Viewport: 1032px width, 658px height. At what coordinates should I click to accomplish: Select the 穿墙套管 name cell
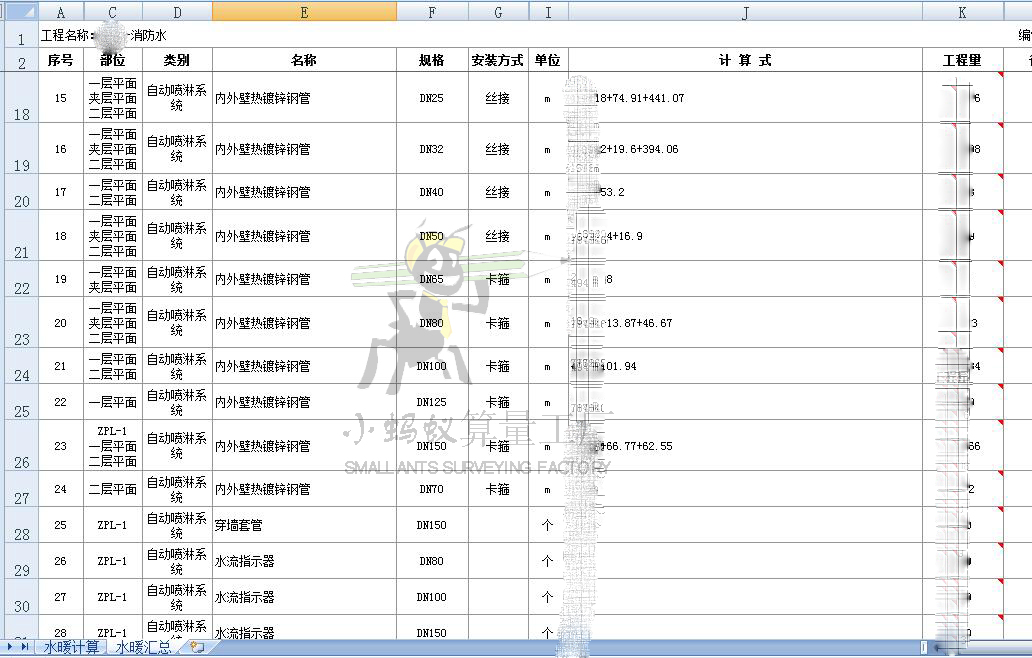click(304, 525)
